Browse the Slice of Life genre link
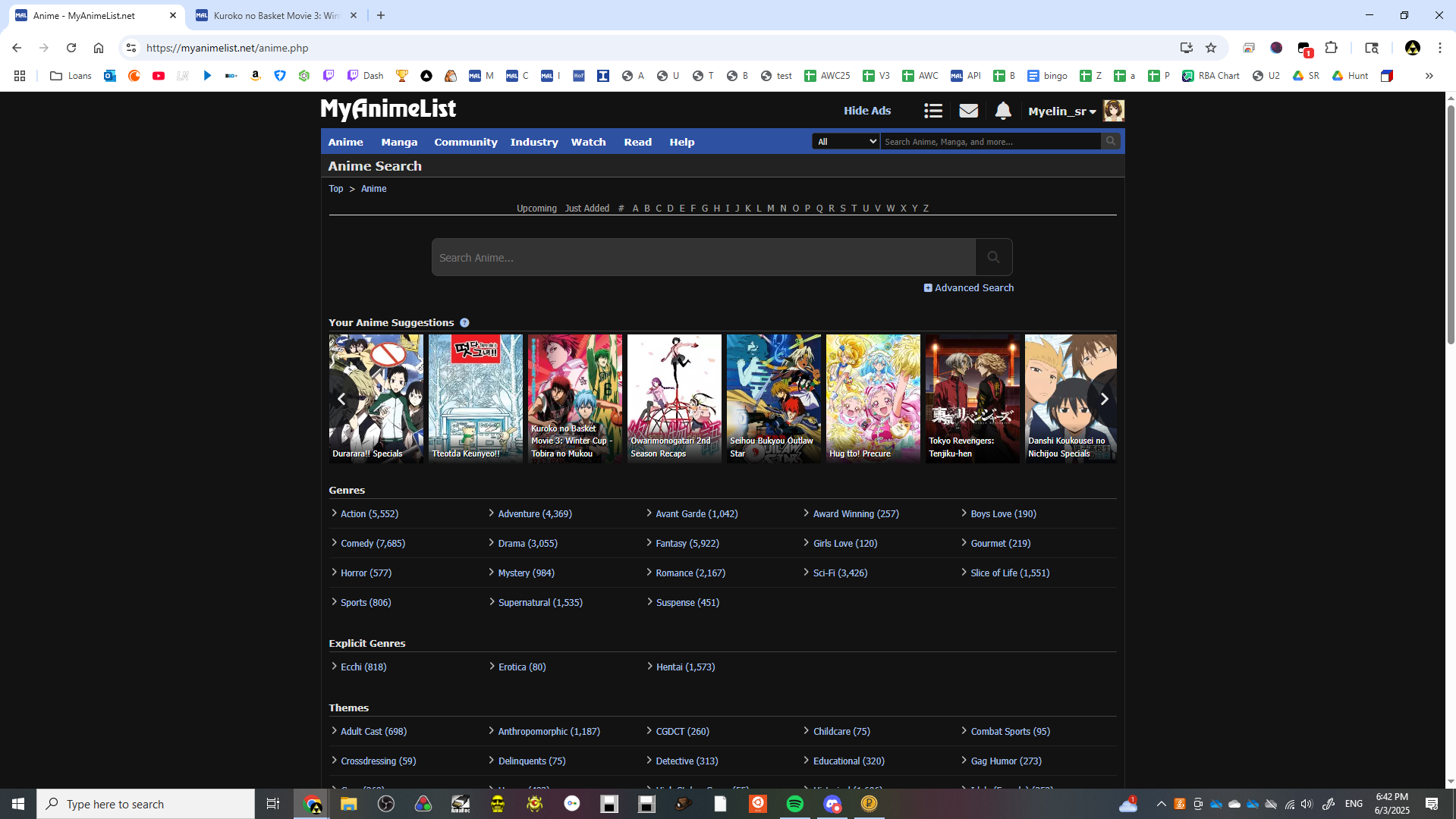Image resolution: width=1456 pixels, height=819 pixels. point(1010,573)
